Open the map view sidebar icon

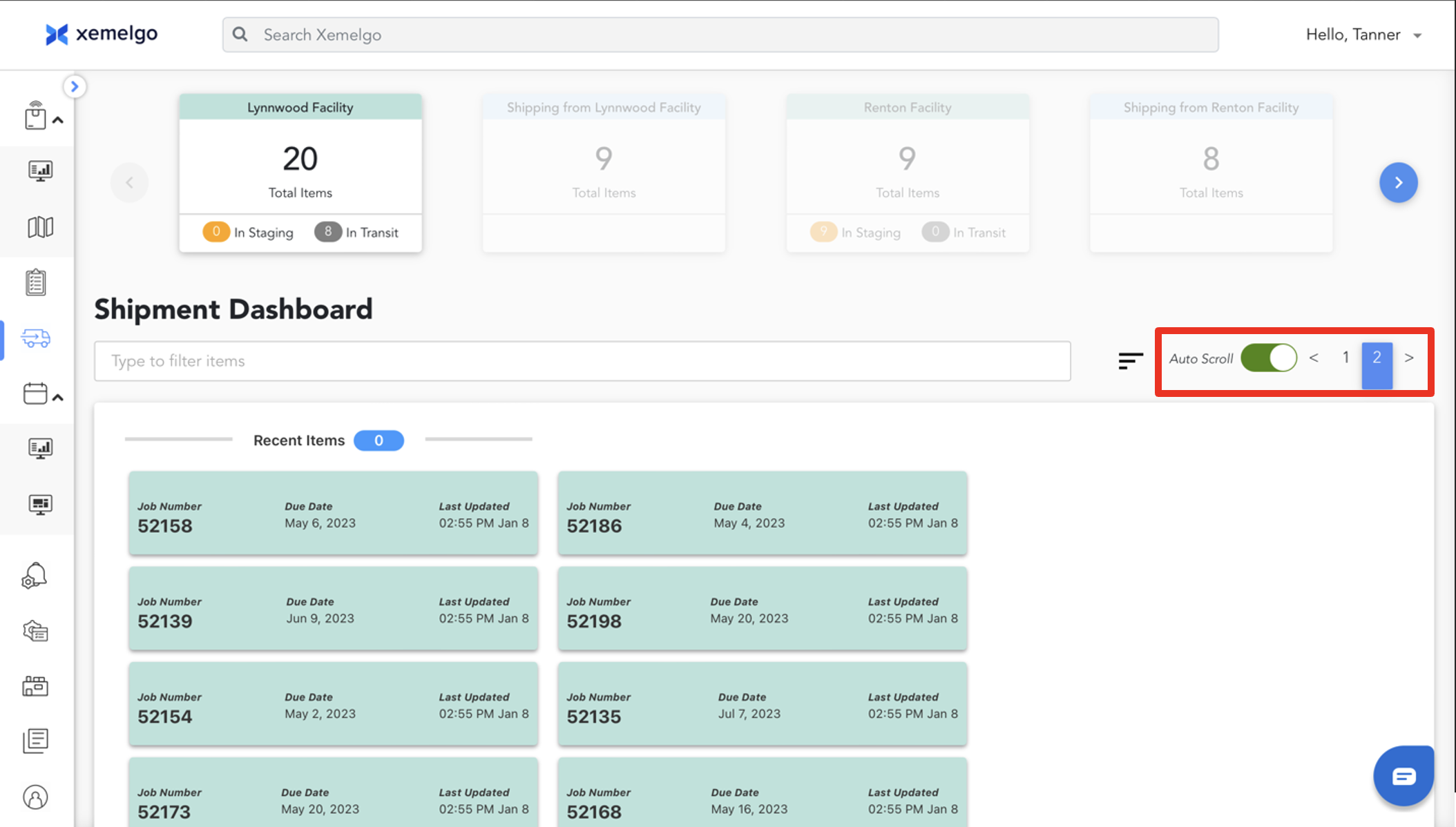(x=40, y=227)
